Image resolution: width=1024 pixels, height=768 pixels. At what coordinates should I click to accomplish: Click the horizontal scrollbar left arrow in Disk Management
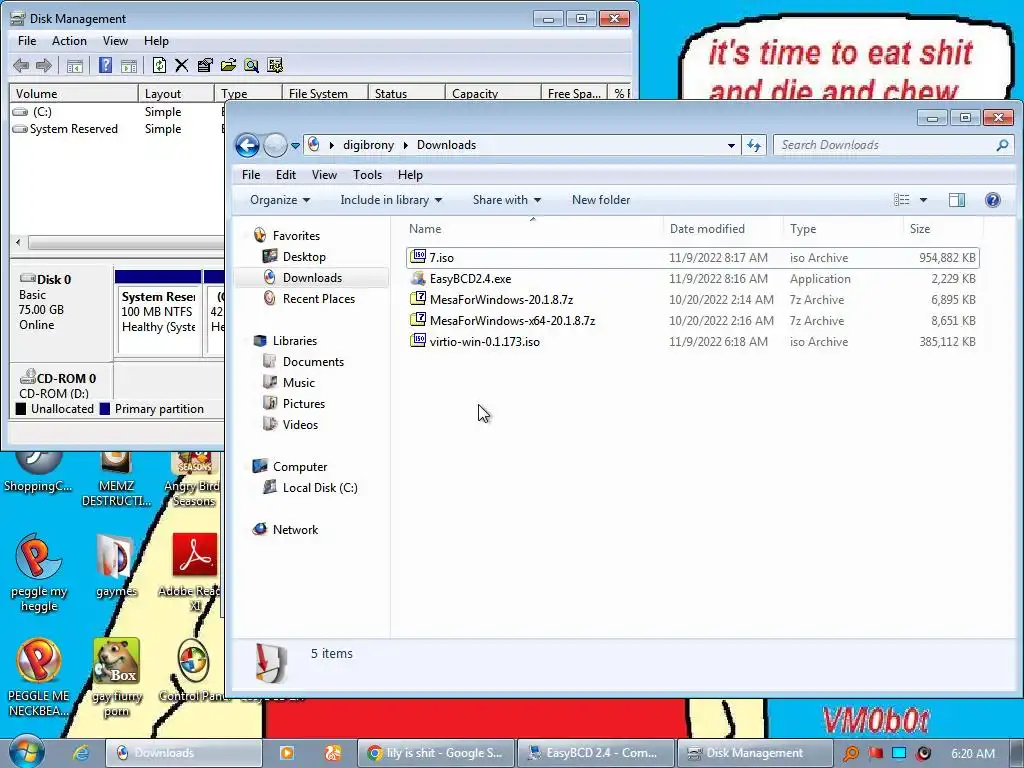pyautogui.click(x=18, y=242)
